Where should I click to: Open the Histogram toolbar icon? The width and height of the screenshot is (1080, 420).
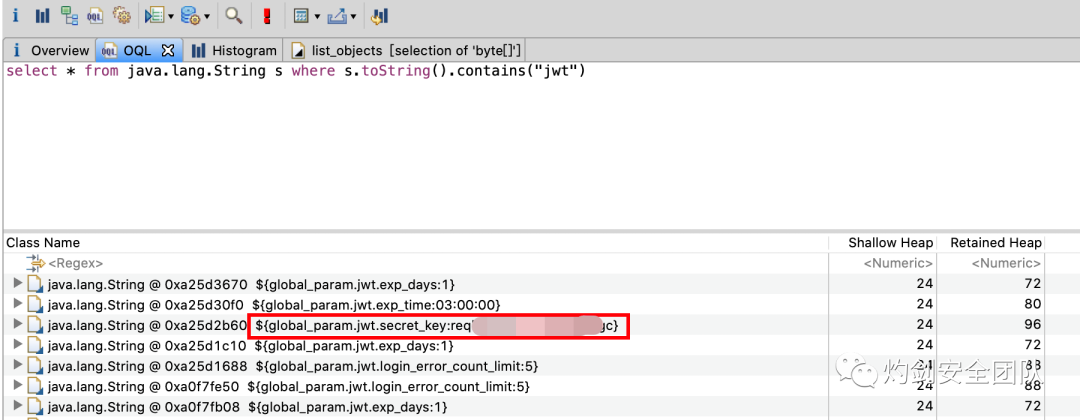tap(41, 15)
